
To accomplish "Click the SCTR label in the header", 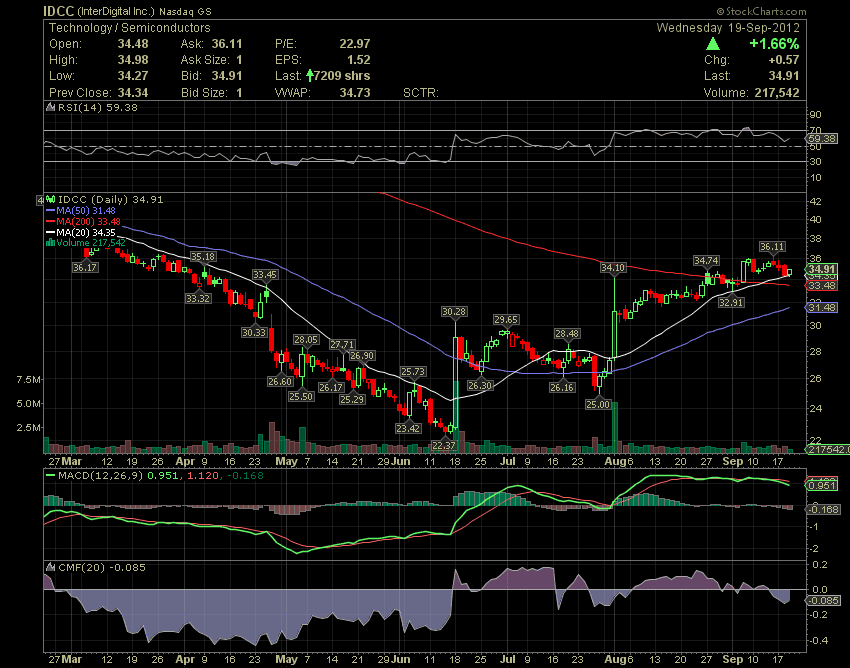I will pos(421,93).
